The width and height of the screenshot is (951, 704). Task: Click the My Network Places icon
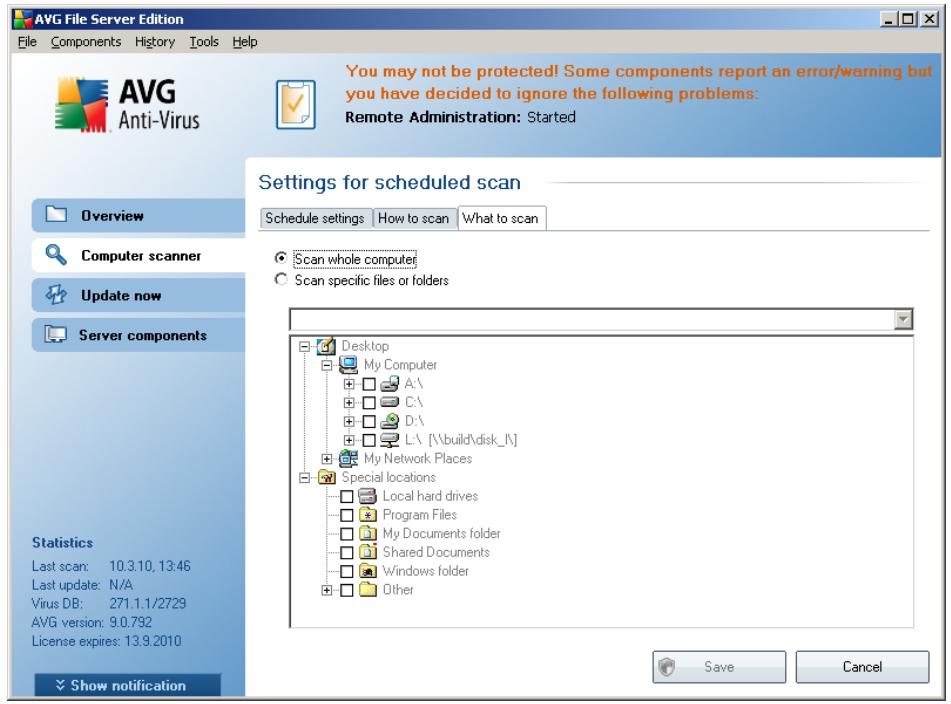(x=348, y=458)
